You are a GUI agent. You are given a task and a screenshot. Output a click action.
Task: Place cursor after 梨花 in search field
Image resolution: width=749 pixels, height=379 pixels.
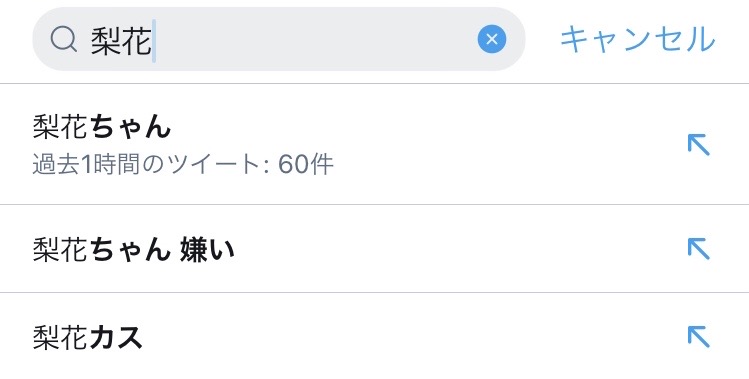pos(153,41)
